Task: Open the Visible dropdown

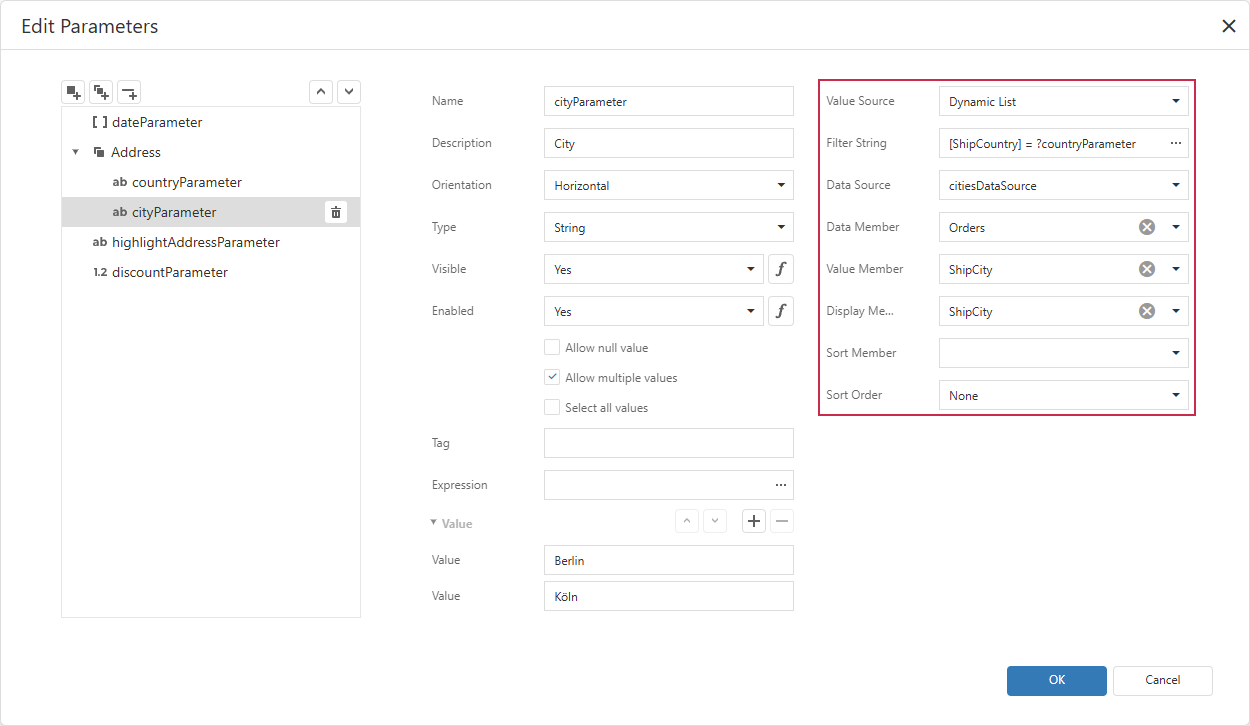Action: 654,269
